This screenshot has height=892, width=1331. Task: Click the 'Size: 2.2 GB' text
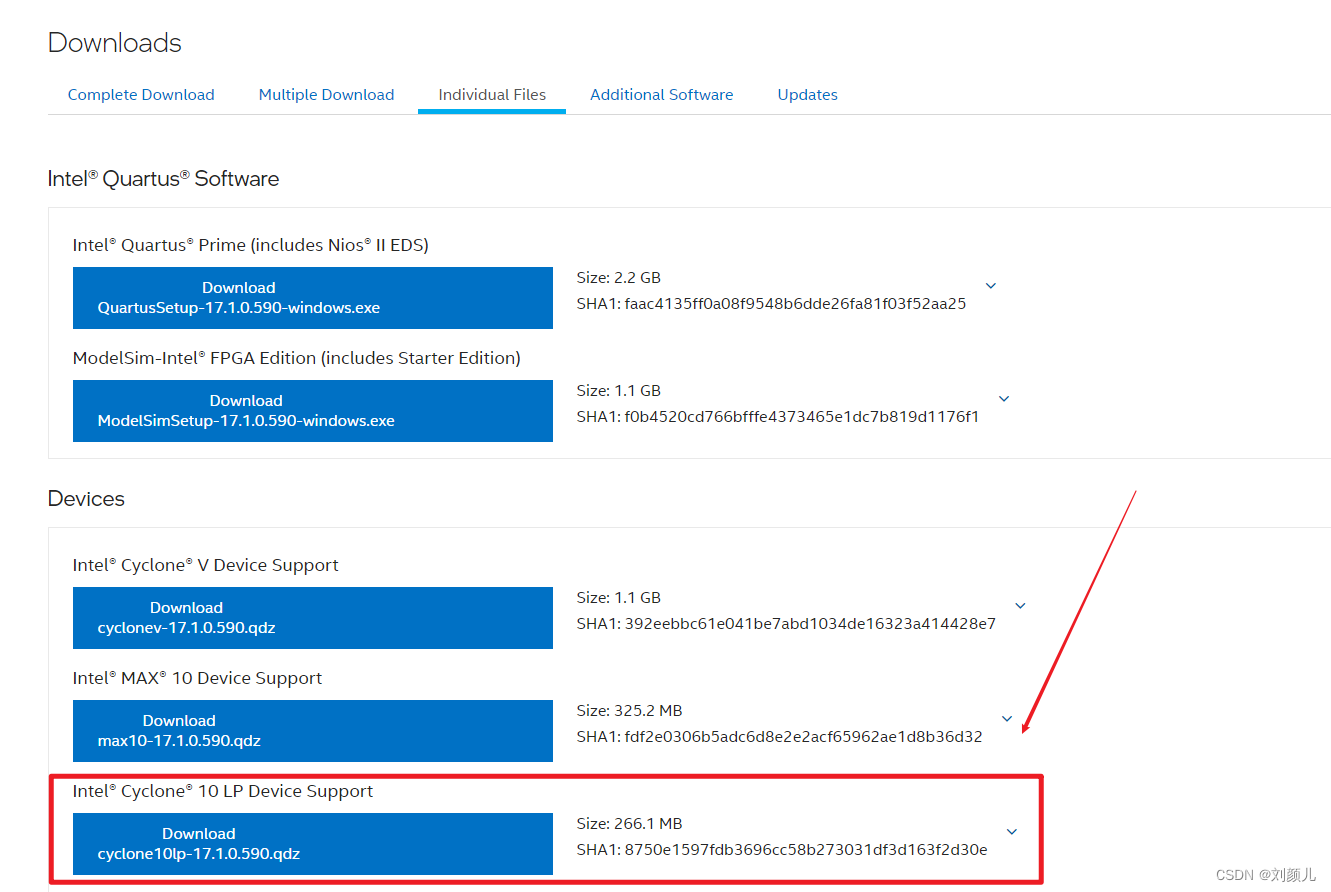pos(619,278)
